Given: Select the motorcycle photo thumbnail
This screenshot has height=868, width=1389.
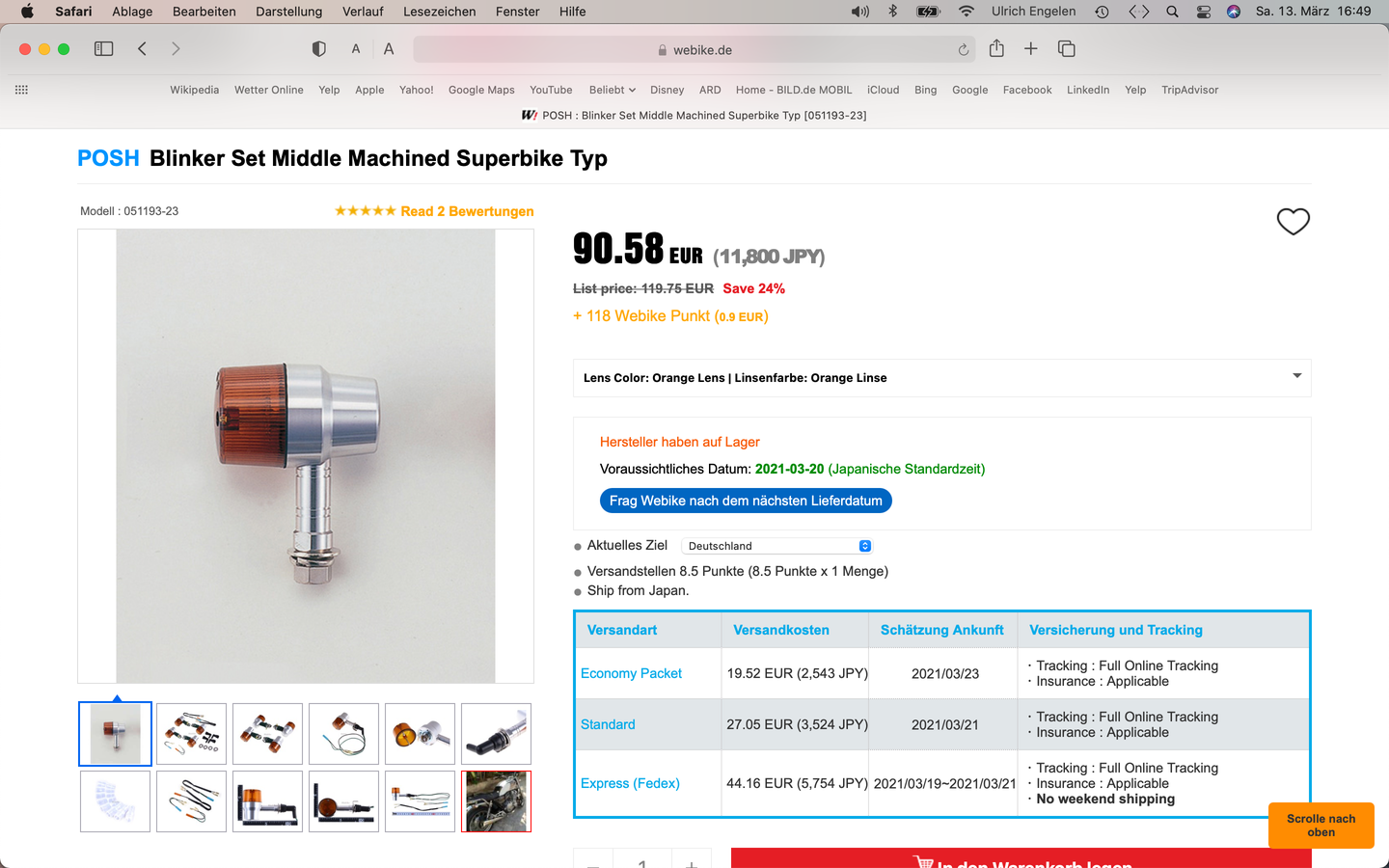Looking at the screenshot, I should (x=496, y=801).
